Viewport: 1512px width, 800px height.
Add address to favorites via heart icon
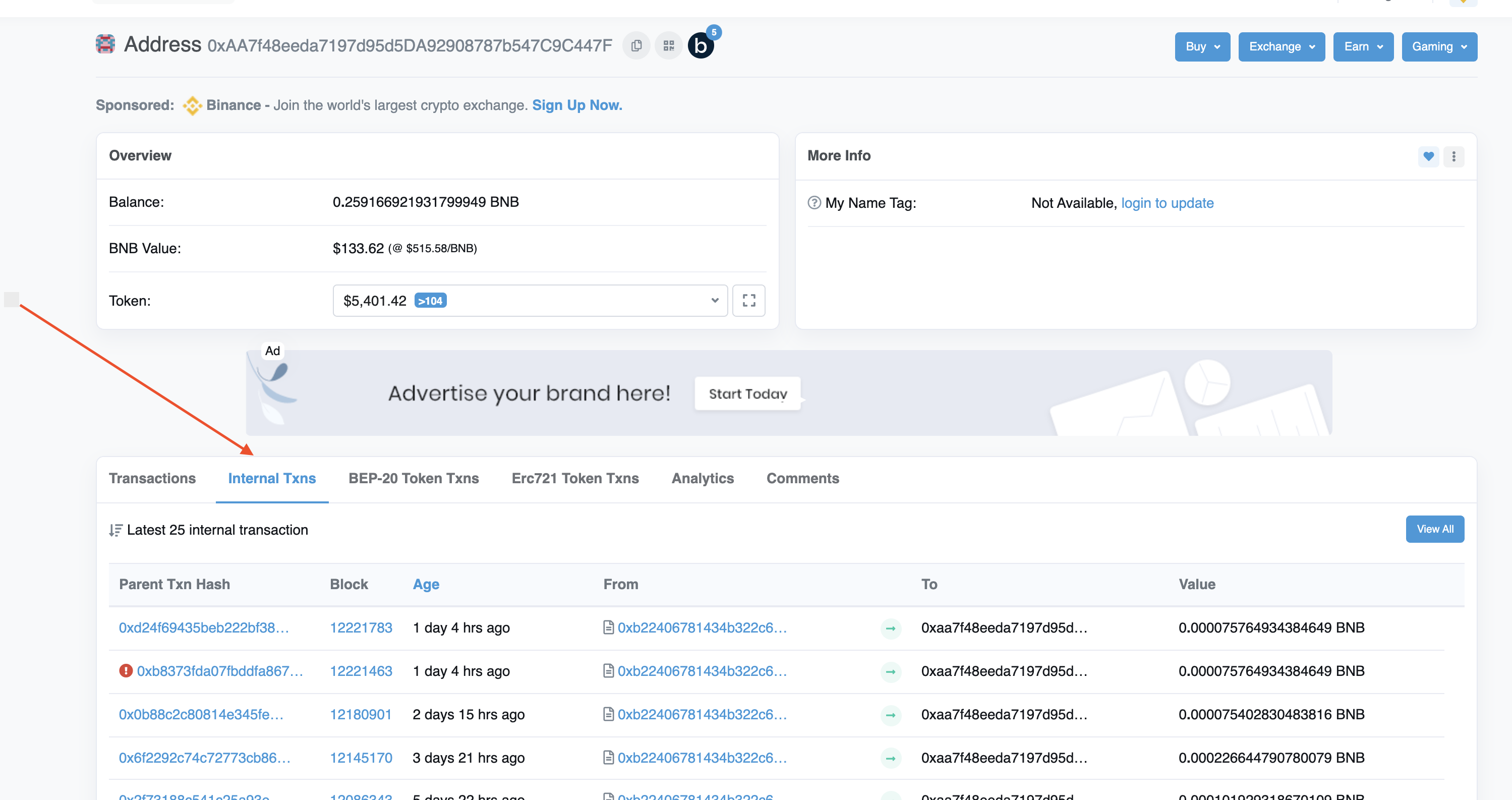tap(1429, 157)
